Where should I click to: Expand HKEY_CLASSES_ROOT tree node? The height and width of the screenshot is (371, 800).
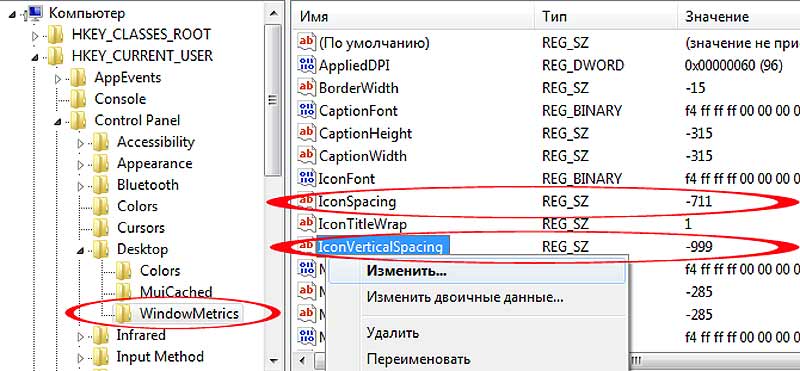pyautogui.click(x=35, y=36)
